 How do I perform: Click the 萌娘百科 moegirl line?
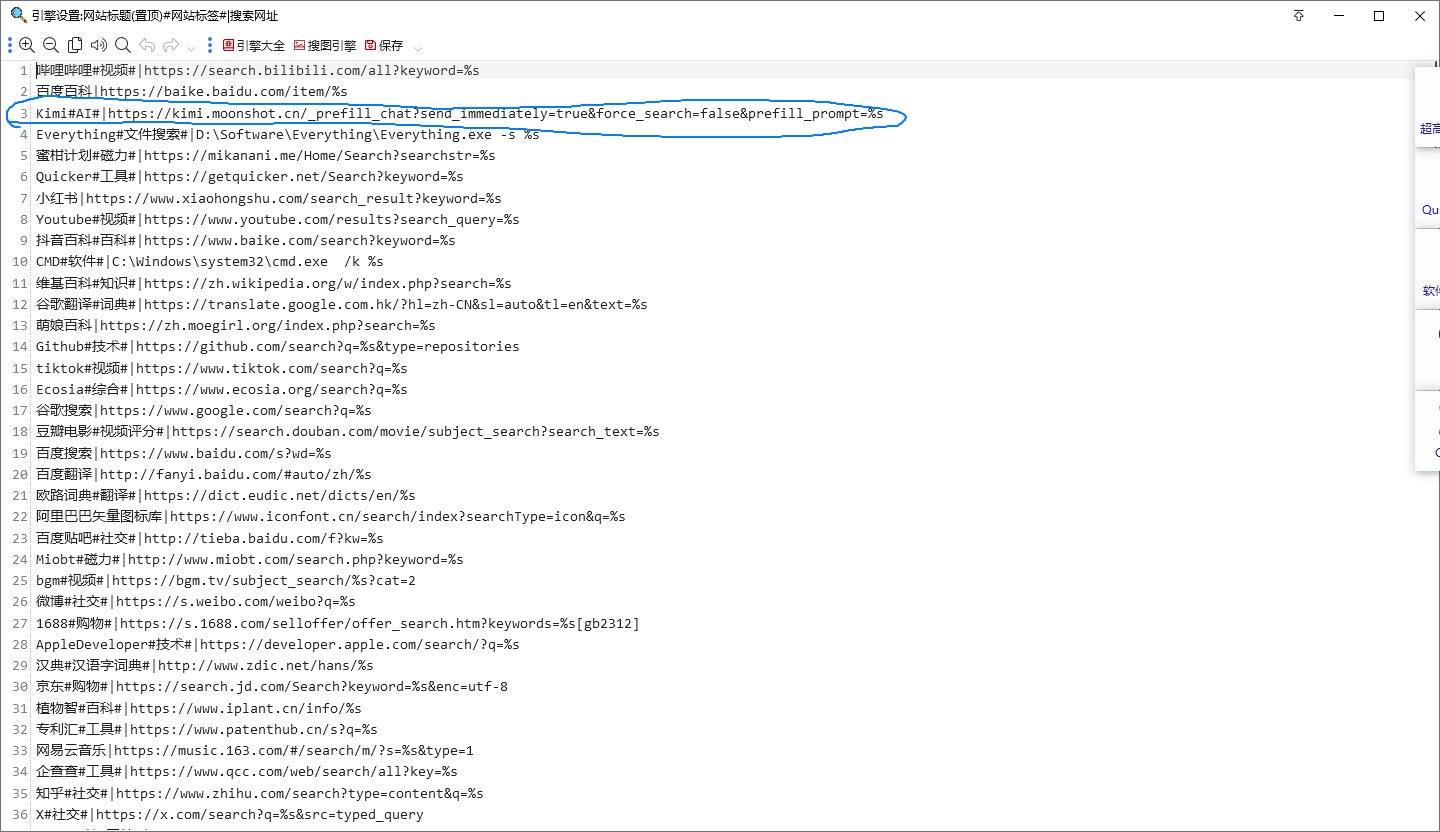(236, 325)
